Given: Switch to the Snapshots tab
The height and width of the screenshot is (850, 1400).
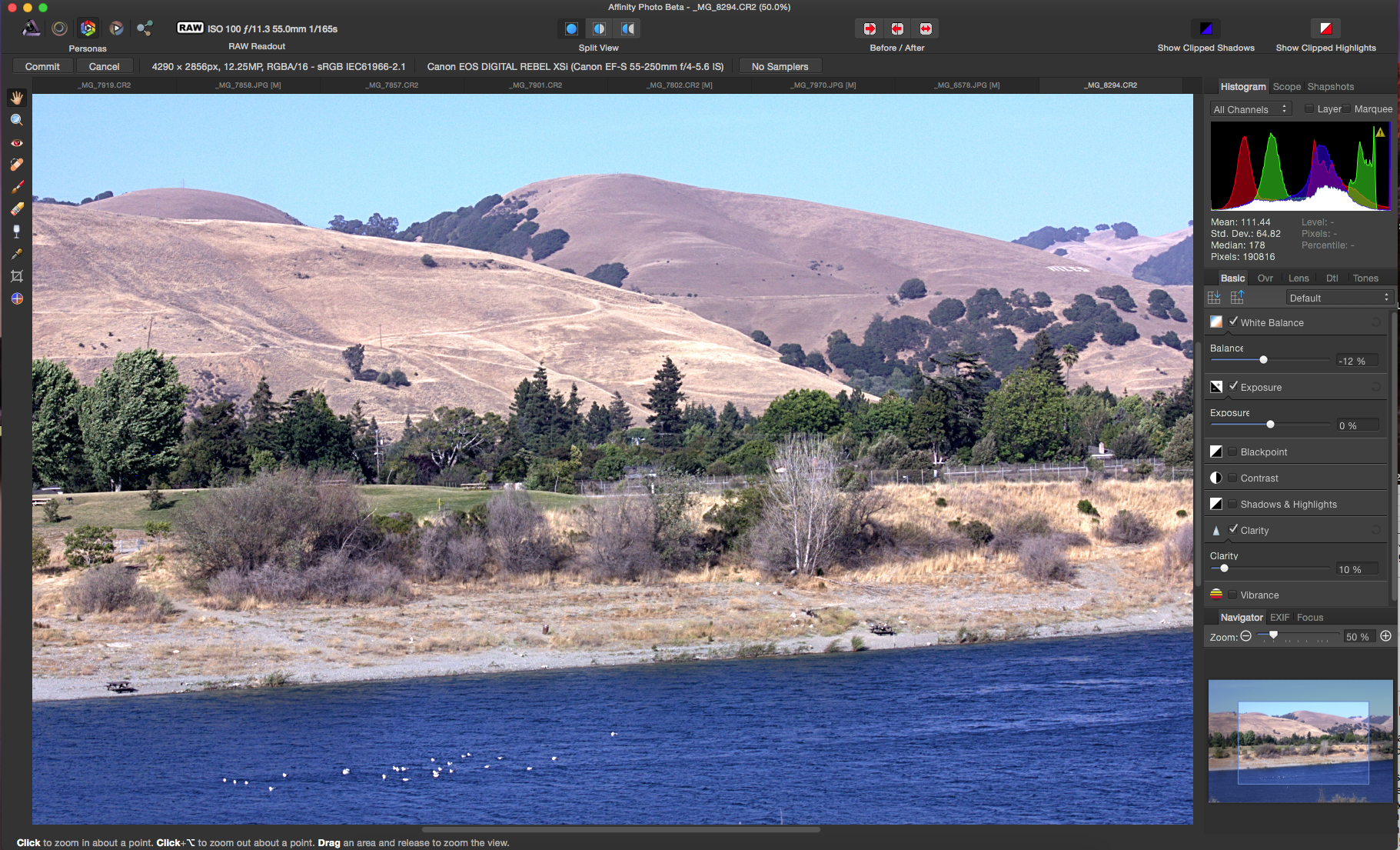Looking at the screenshot, I should pyautogui.click(x=1330, y=87).
